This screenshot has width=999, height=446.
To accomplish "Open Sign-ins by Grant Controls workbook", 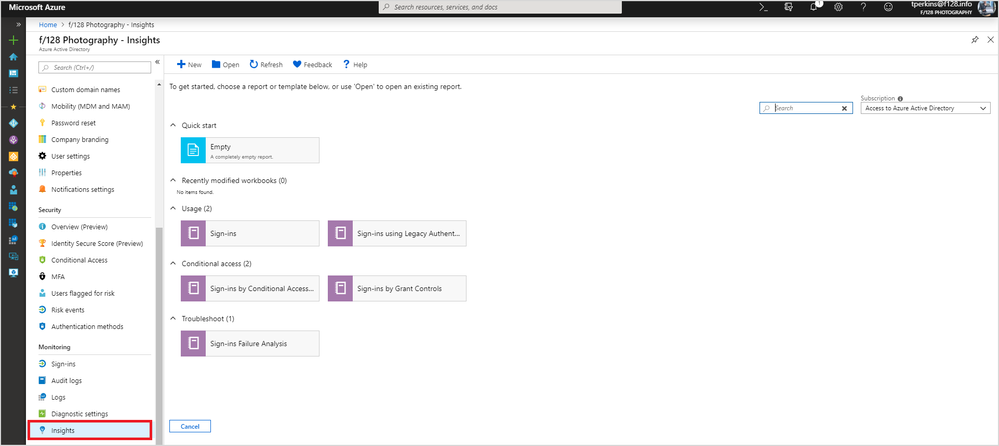I will coord(397,288).
